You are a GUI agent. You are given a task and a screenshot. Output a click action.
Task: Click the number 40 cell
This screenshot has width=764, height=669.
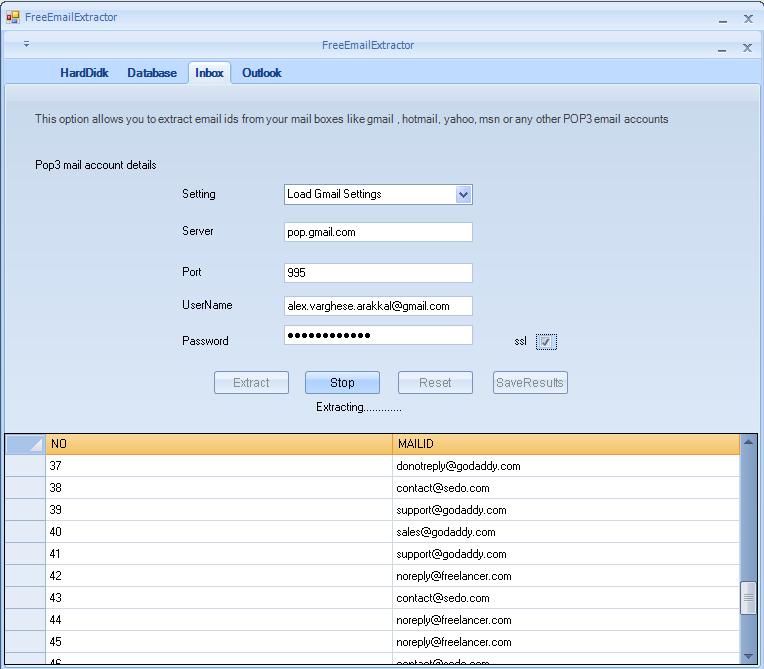(x=219, y=532)
